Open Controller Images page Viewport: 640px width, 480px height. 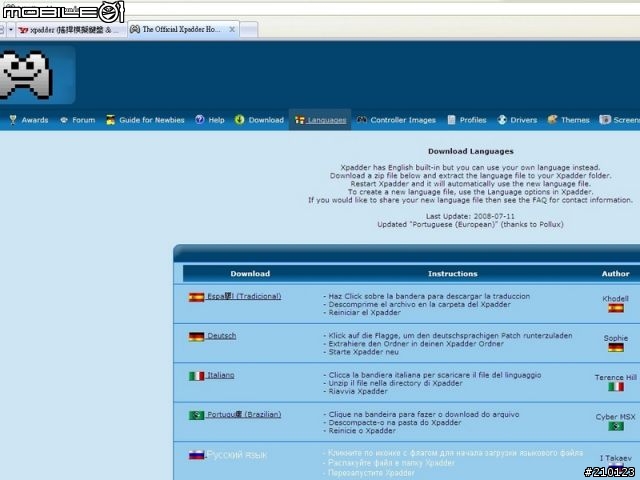point(403,120)
